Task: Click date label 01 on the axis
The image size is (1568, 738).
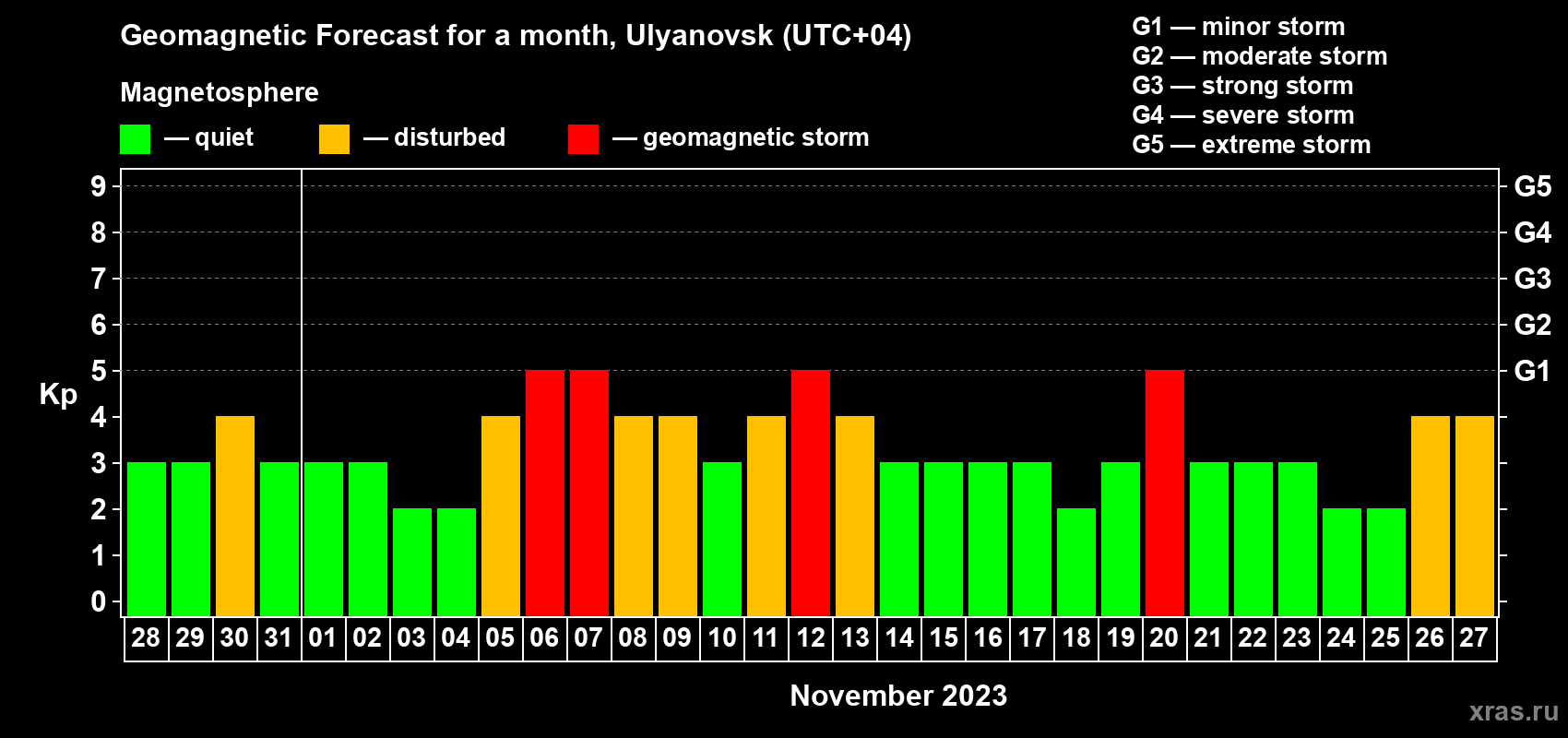Action: tap(323, 638)
